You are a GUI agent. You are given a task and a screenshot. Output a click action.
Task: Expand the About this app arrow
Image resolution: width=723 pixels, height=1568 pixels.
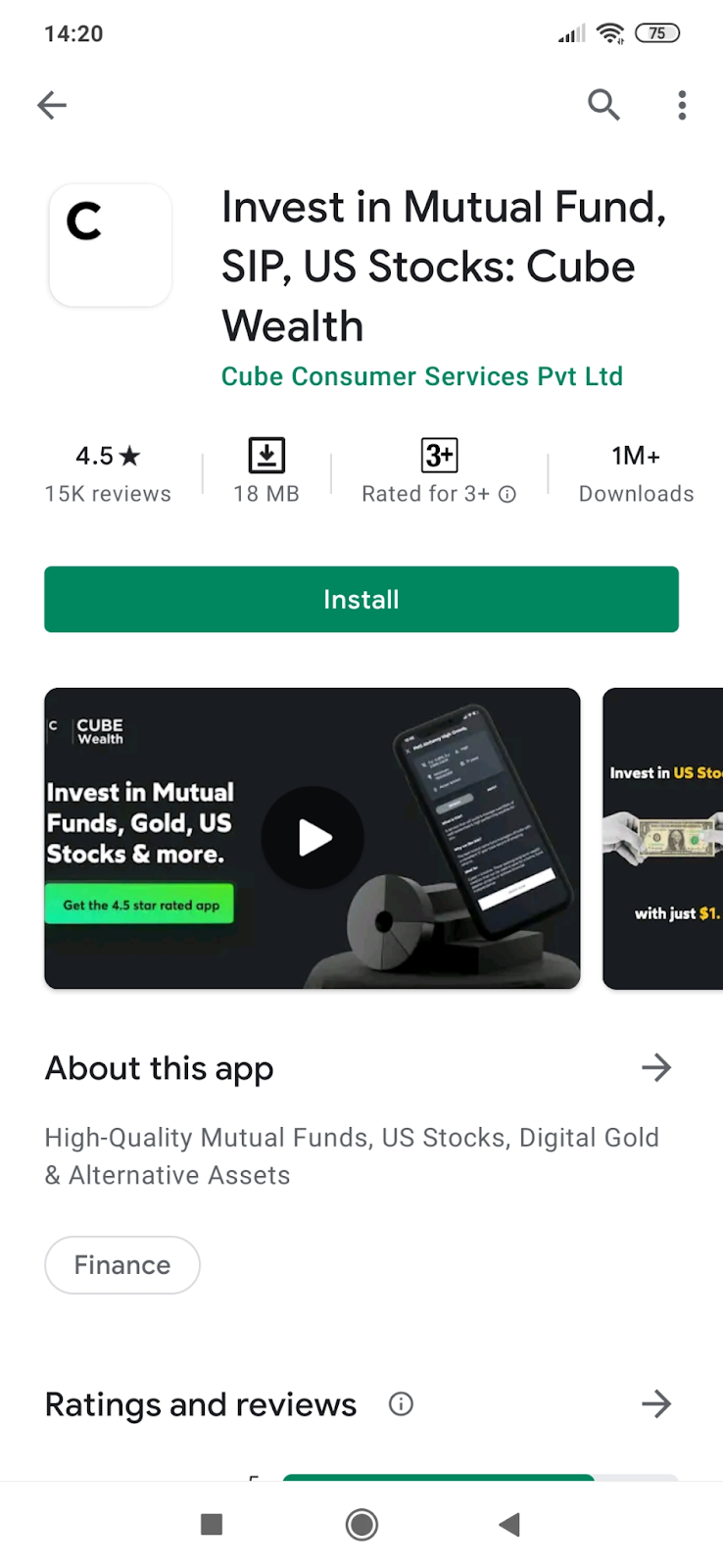(x=656, y=1067)
